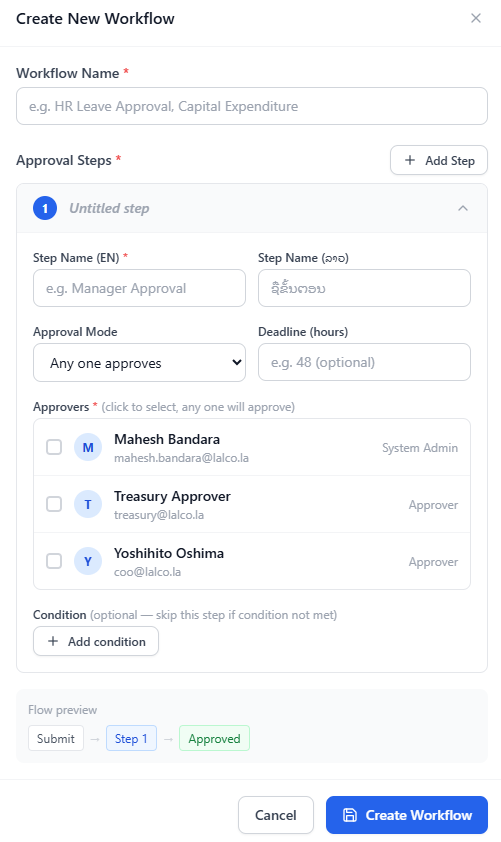Focus the Workflow Name input field

pyautogui.click(x=252, y=106)
